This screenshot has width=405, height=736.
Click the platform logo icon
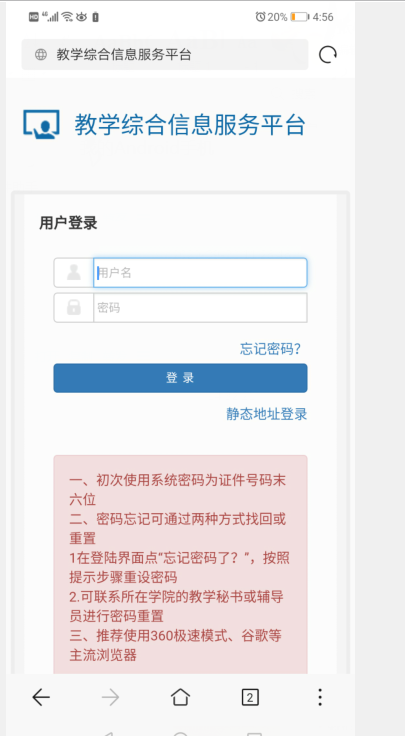(x=41, y=124)
